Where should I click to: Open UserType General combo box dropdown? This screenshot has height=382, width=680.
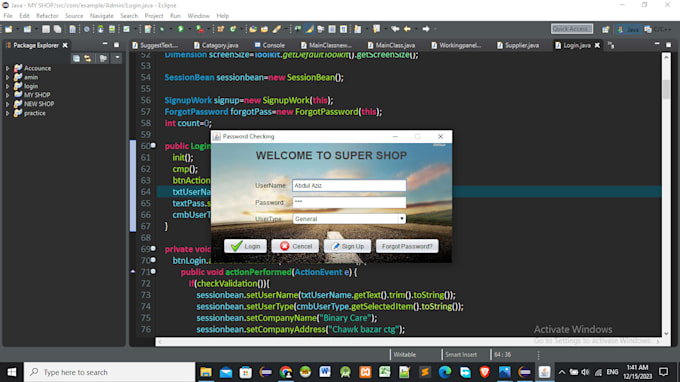402,219
